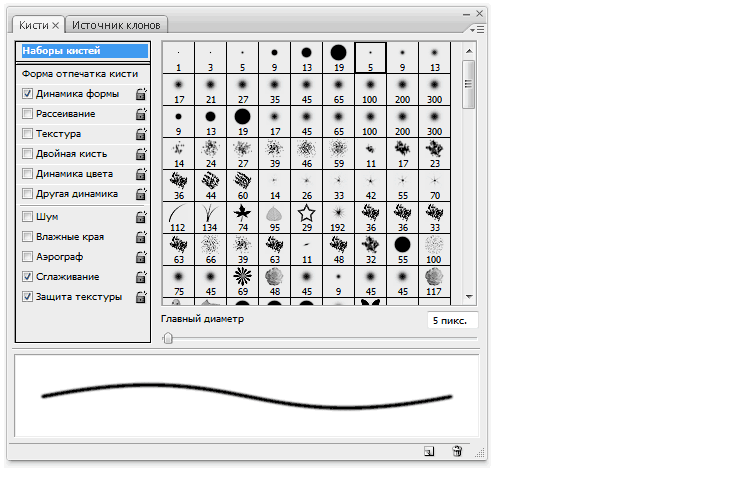This screenshot has width=740, height=477.
Task: Click the delete brush trash icon
Action: [457, 452]
